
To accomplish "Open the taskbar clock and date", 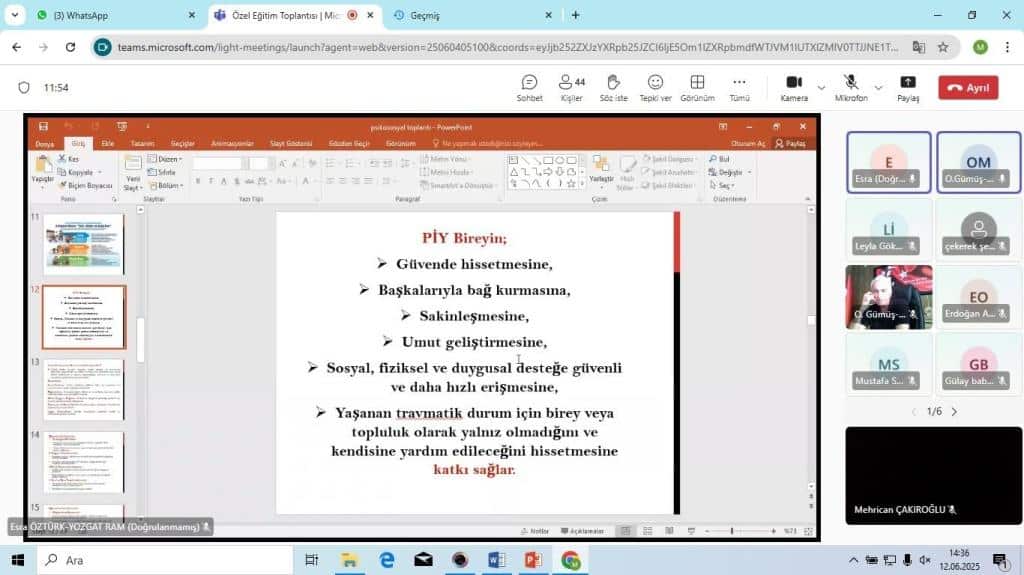I will click(959, 560).
